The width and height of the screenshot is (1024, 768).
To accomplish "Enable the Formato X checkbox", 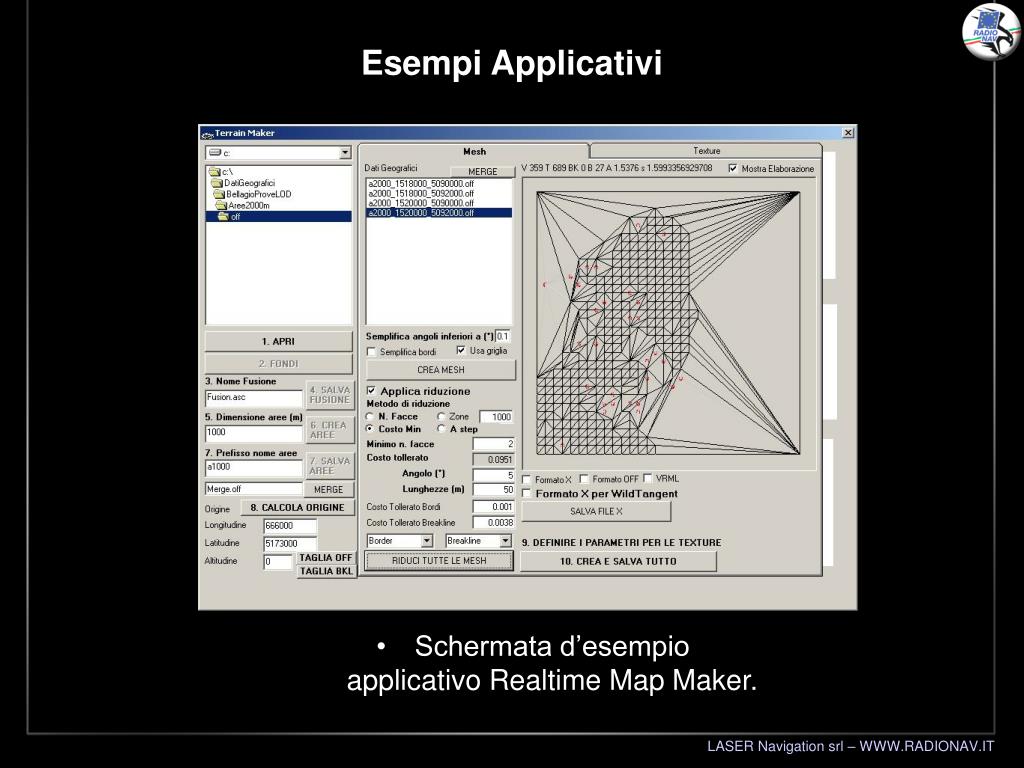I will [x=526, y=479].
